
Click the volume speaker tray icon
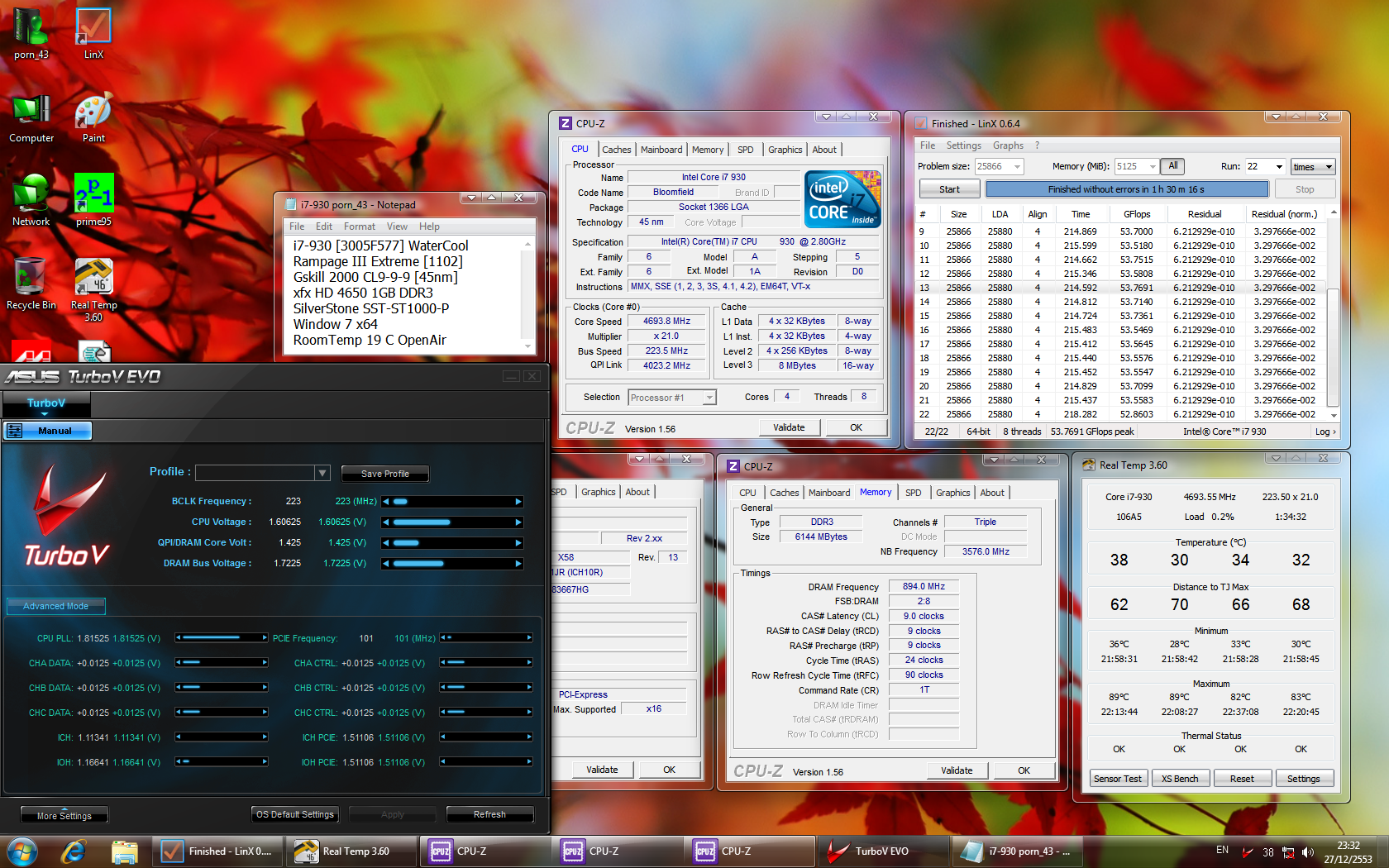click(1307, 851)
